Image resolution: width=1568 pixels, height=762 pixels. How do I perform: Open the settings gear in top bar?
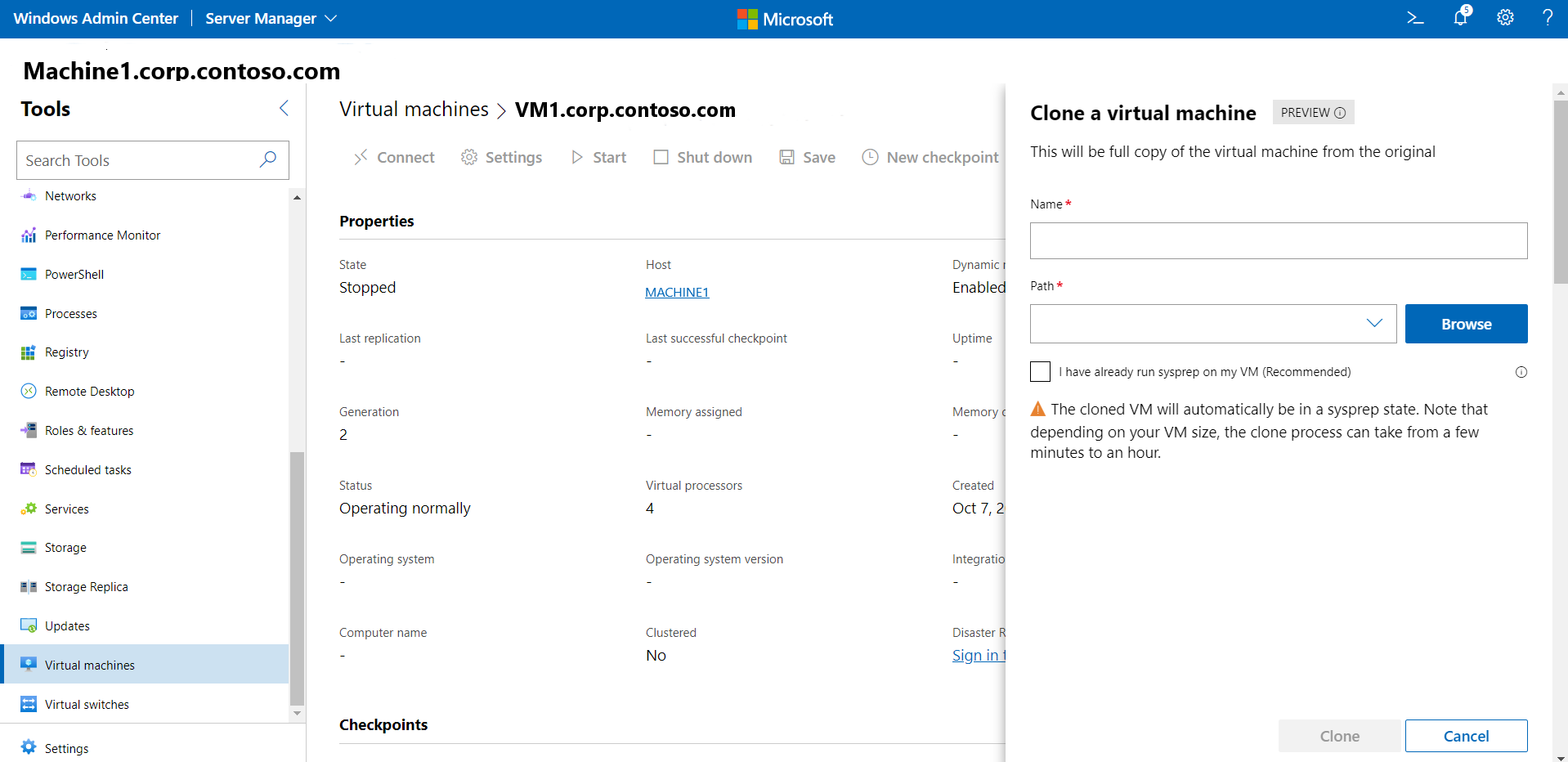pos(1505,18)
